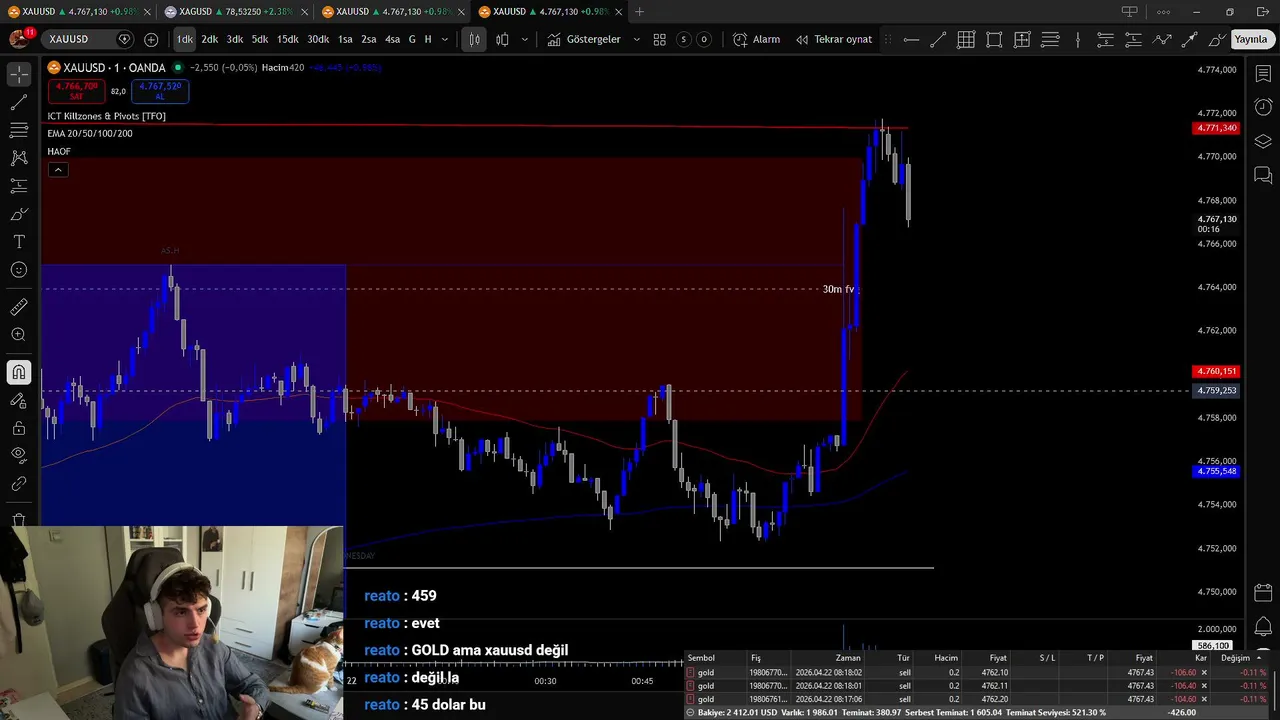Expand the favorite indicators dropdown

(636, 39)
